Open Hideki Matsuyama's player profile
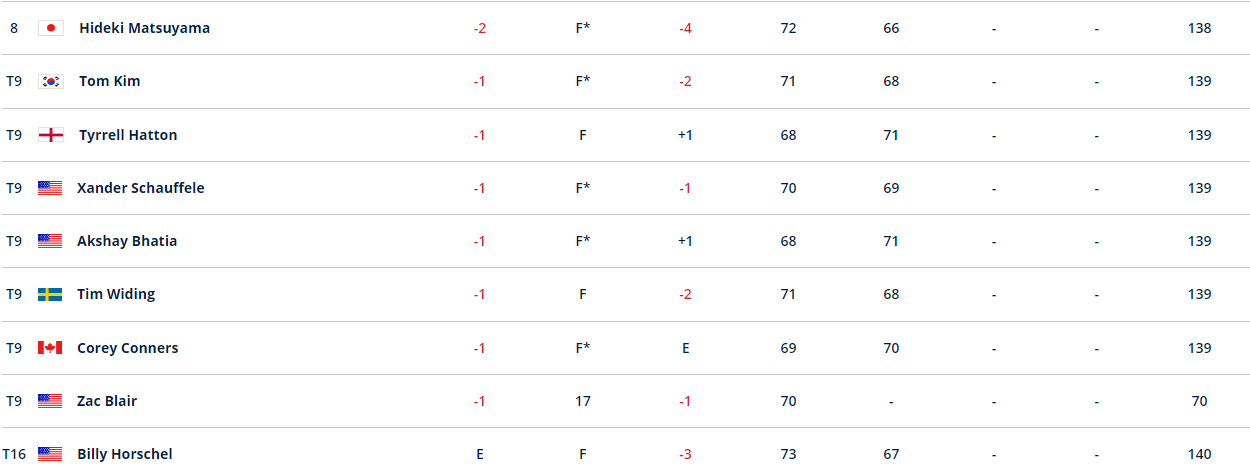Image resolution: width=1250 pixels, height=473 pixels. coord(144,28)
